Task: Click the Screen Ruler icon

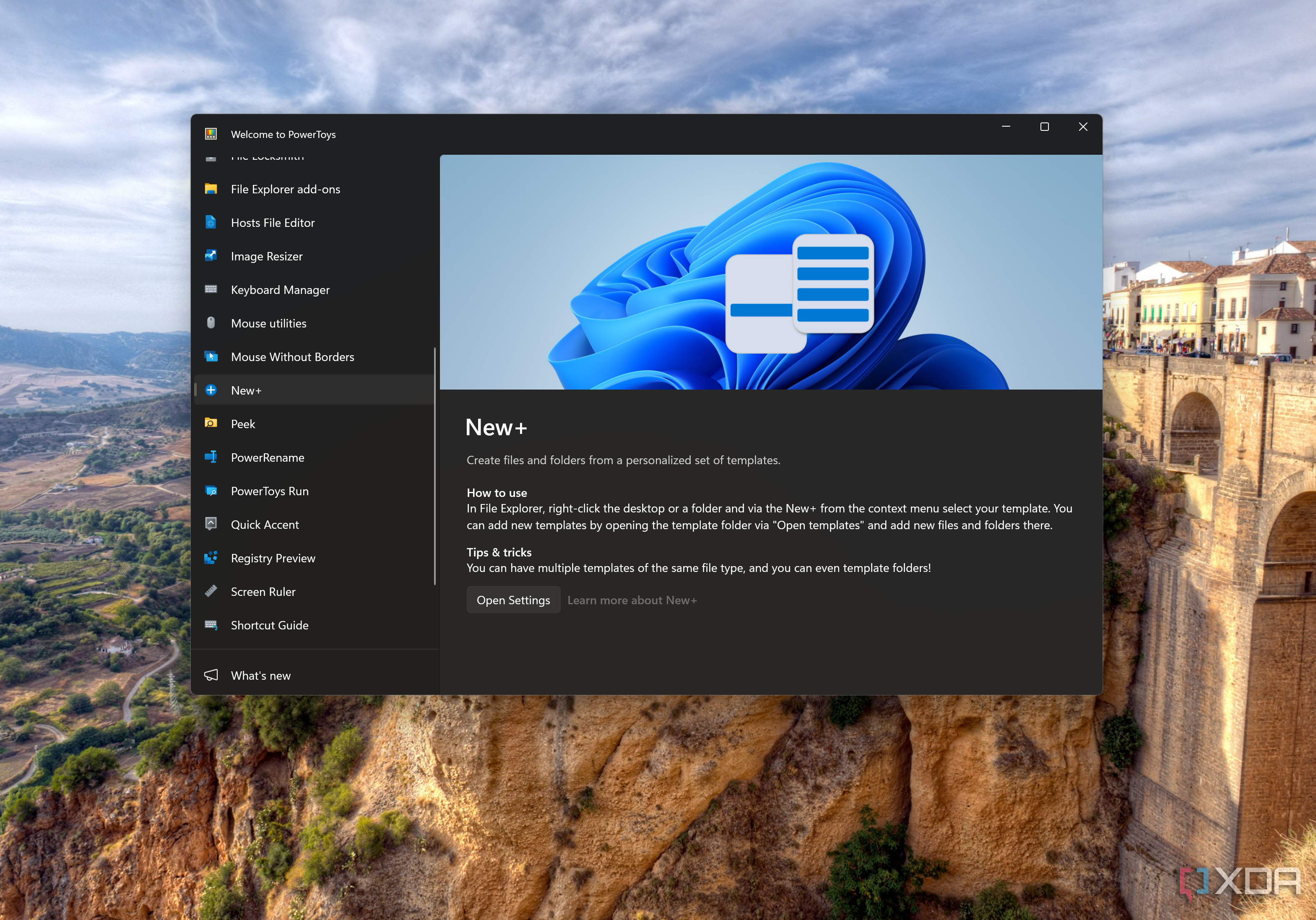Action: (x=211, y=591)
